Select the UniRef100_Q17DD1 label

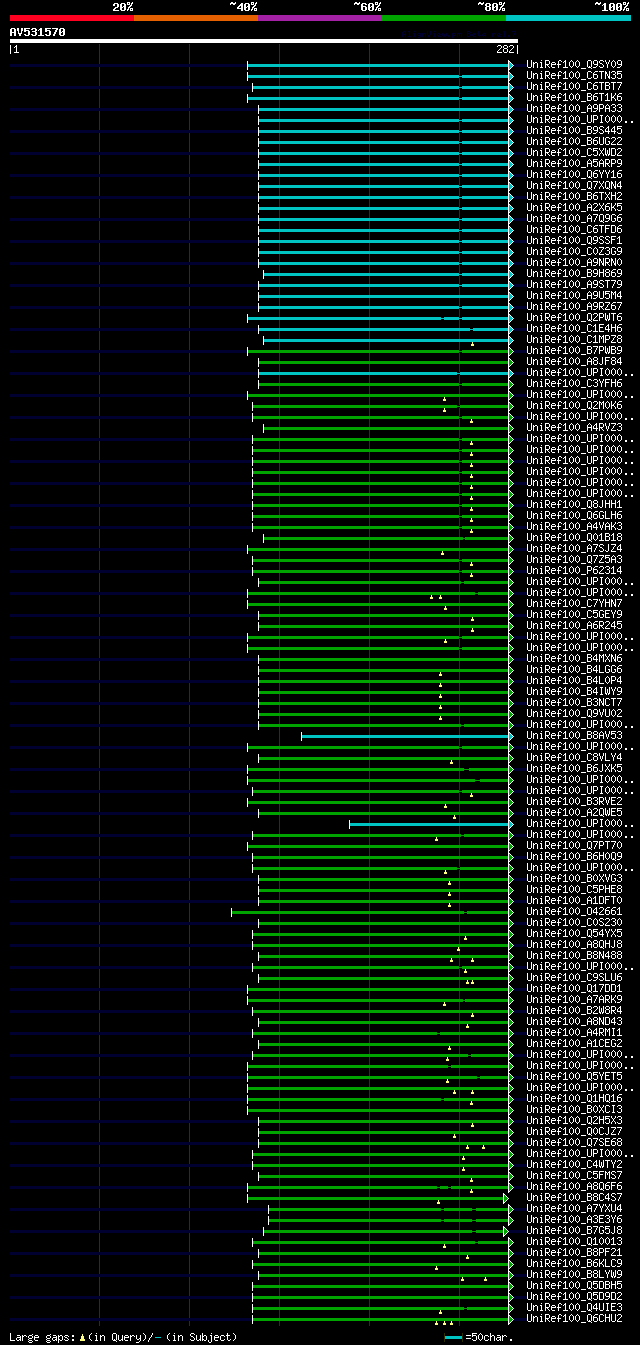click(x=574, y=988)
